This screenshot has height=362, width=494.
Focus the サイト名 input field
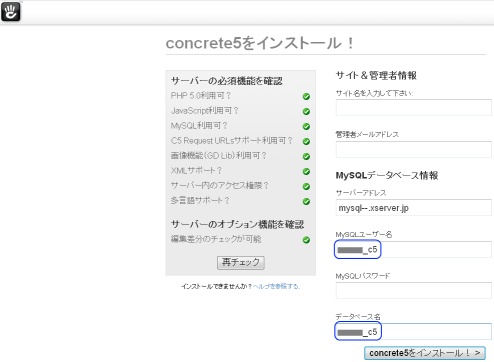click(x=413, y=108)
